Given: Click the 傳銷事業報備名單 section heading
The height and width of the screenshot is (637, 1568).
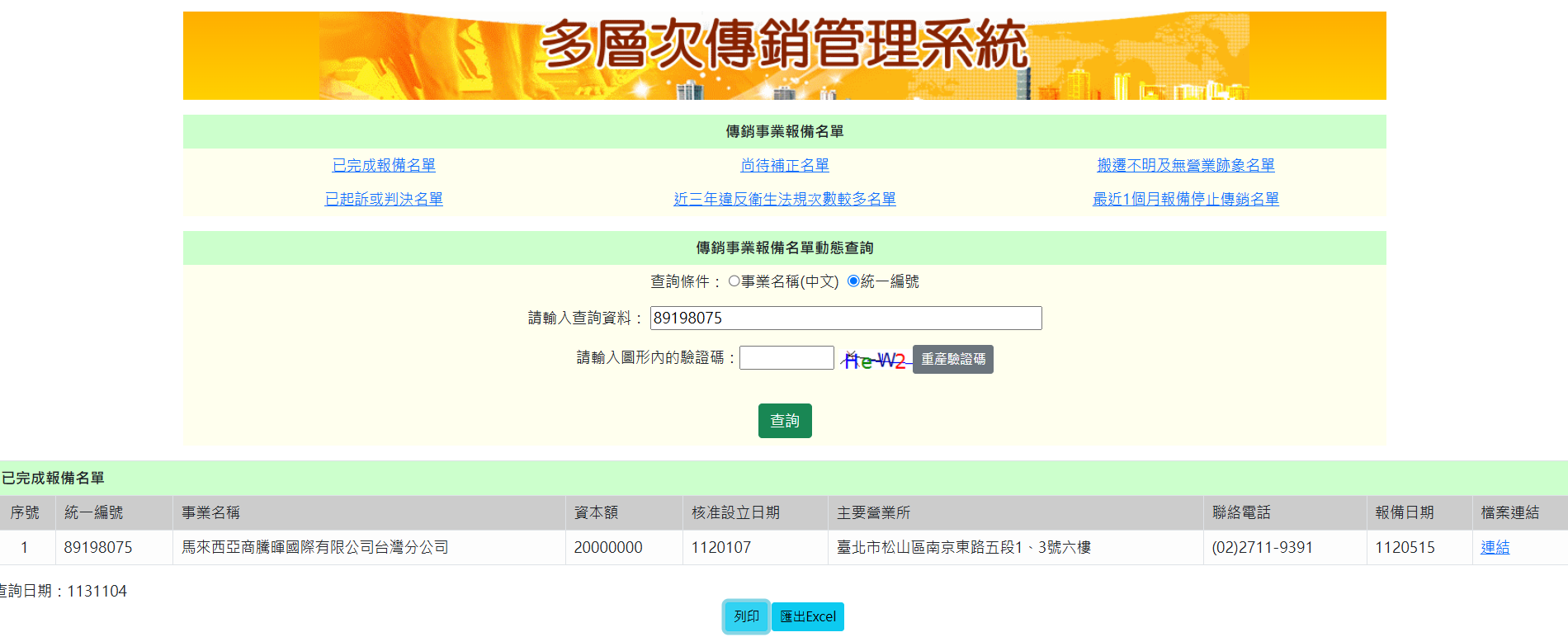Looking at the screenshot, I should click(785, 131).
